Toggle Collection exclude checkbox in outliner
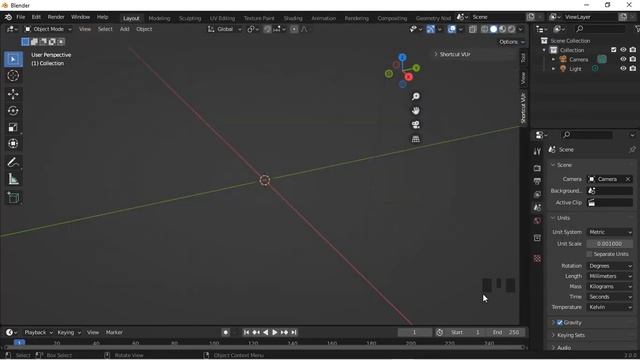The width and height of the screenshot is (640, 360). click(613, 50)
